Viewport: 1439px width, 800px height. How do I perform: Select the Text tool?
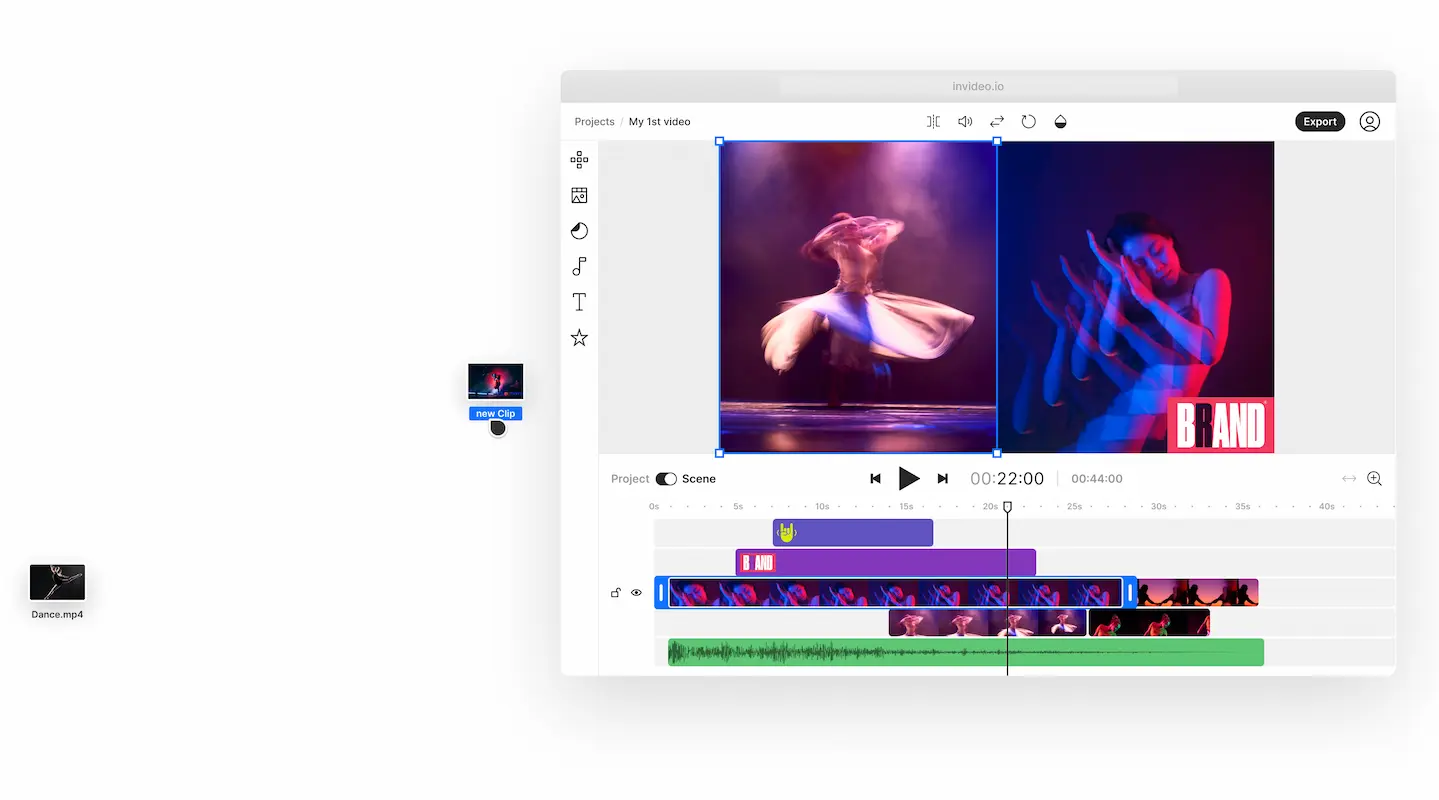coord(579,302)
